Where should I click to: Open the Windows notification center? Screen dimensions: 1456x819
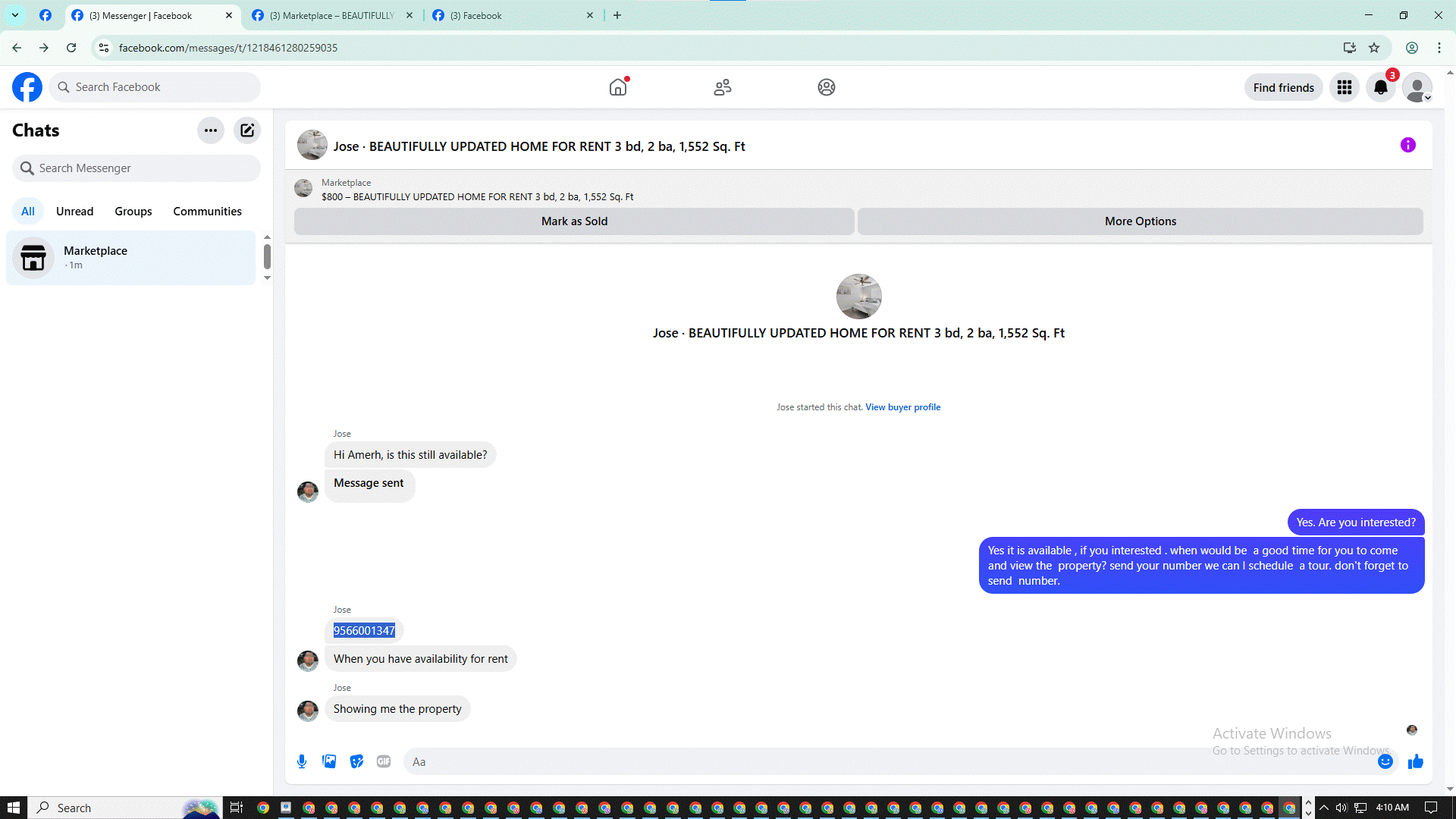coord(1431,808)
